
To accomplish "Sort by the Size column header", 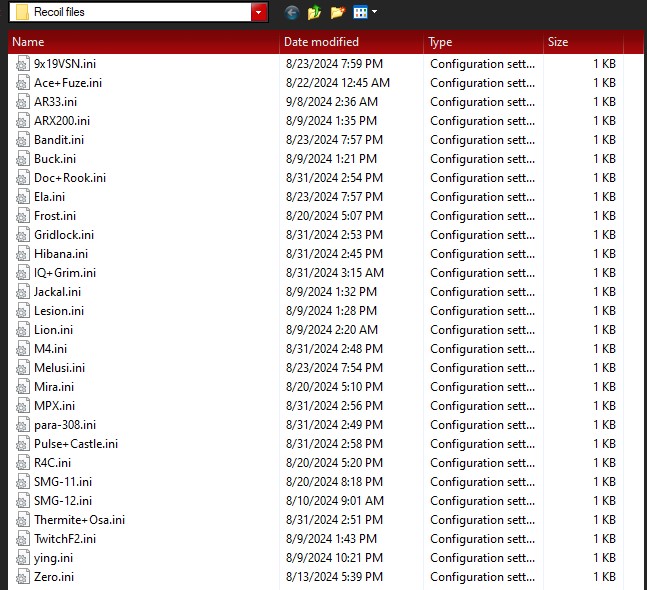I will pyautogui.click(x=583, y=42).
